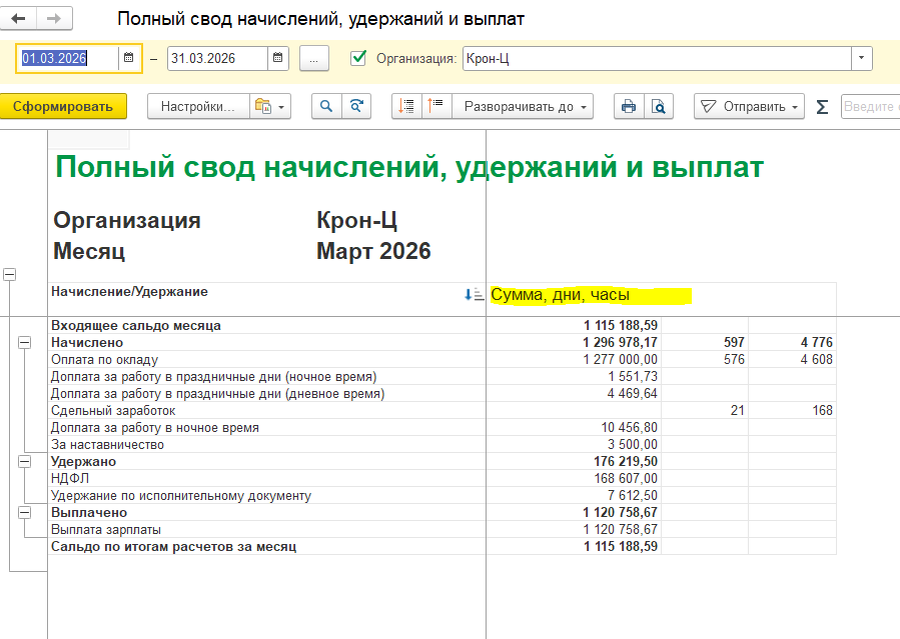900x639 pixels.
Task: Open the Организация dropdown list
Action: click(x=862, y=58)
